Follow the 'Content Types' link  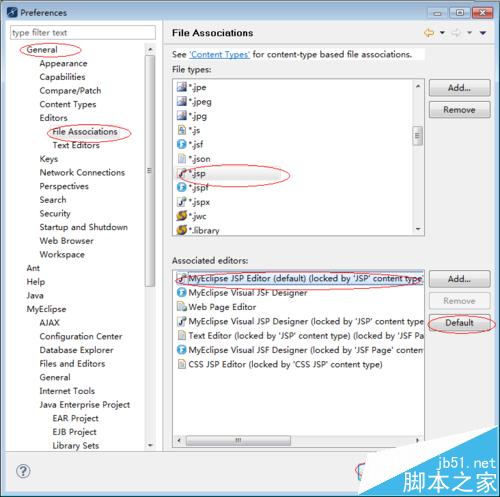[x=219, y=54]
